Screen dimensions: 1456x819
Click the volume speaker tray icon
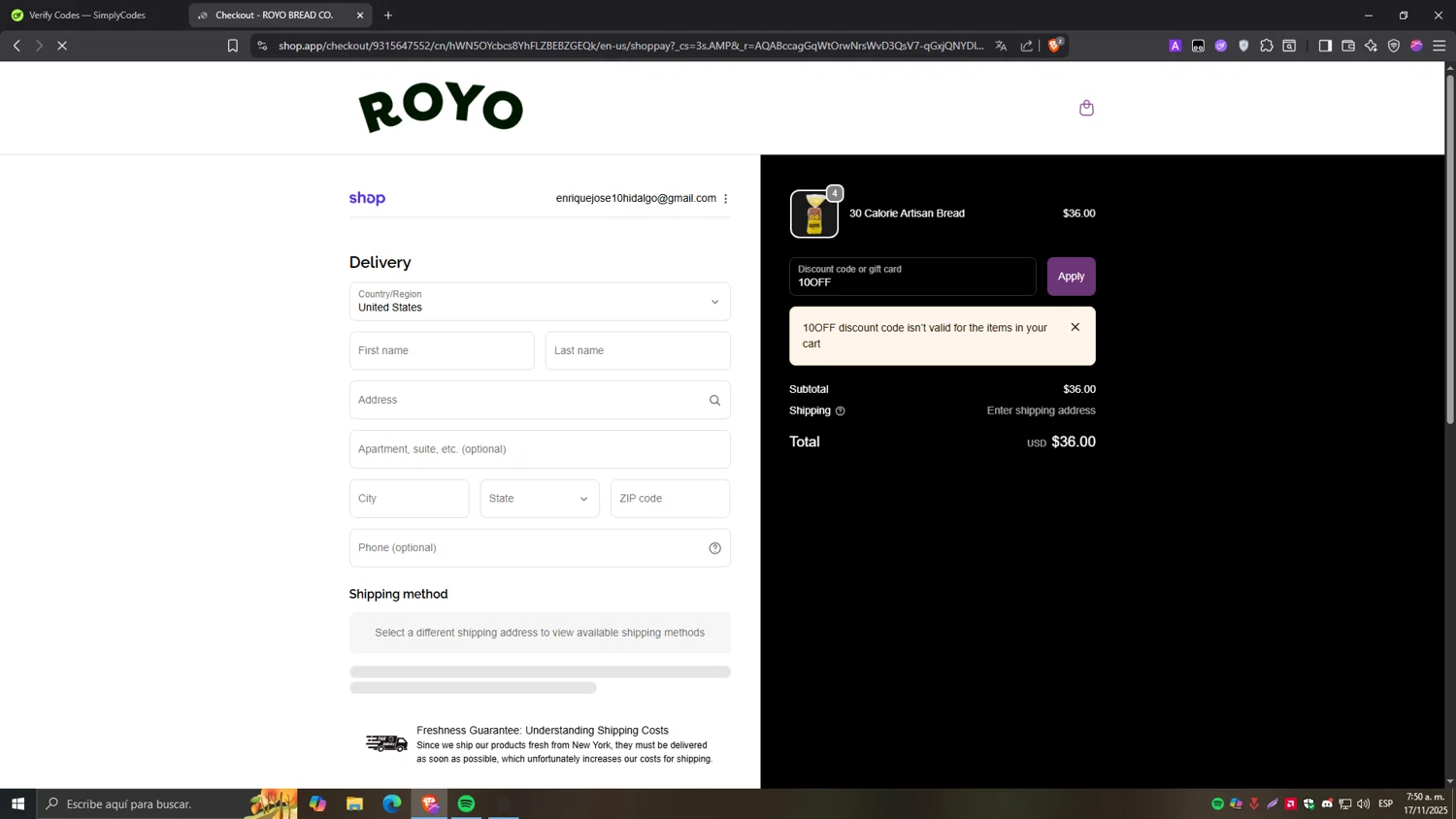[1364, 803]
